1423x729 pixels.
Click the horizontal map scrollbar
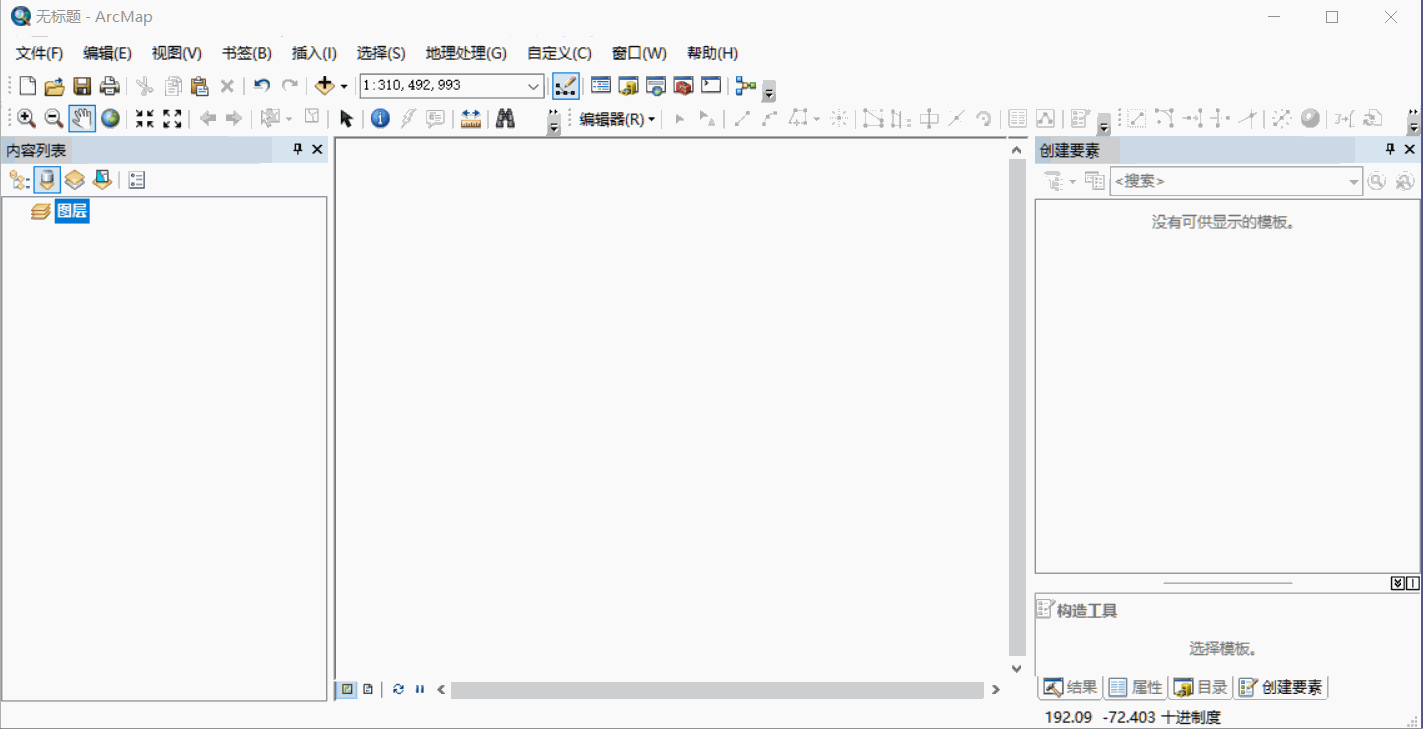717,690
